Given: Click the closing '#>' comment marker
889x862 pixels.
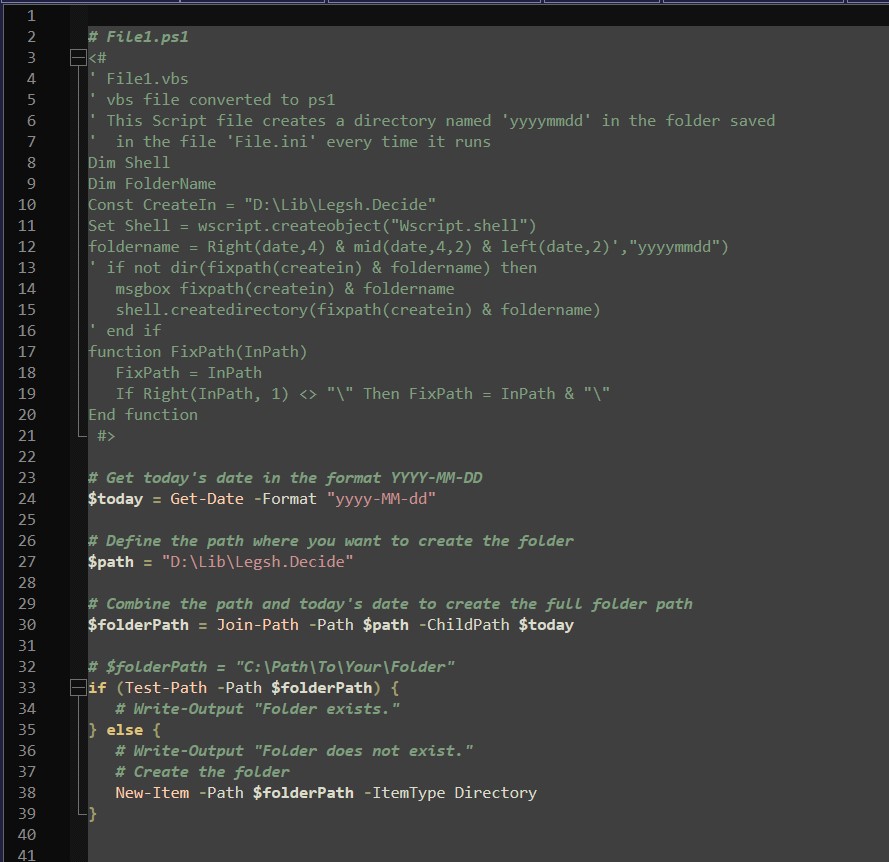Looking at the screenshot, I should pos(106,436).
